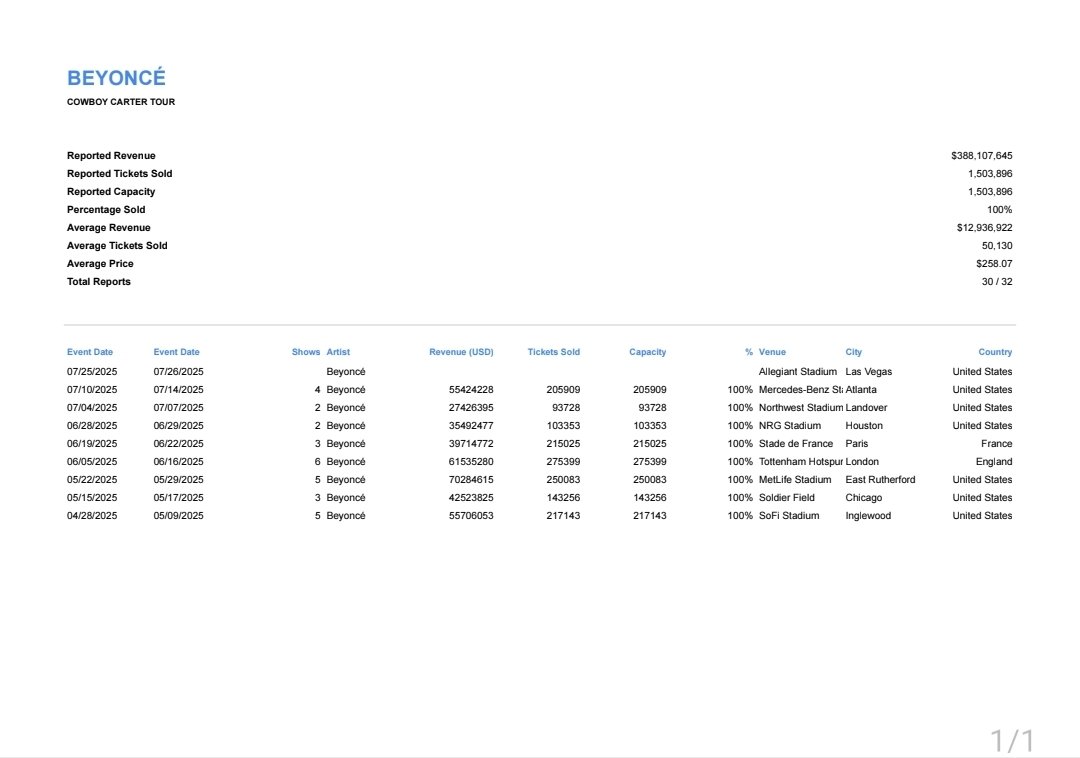Select the 70284615 revenue cell
This screenshot has width=1080, height=758.
(471, 479)
